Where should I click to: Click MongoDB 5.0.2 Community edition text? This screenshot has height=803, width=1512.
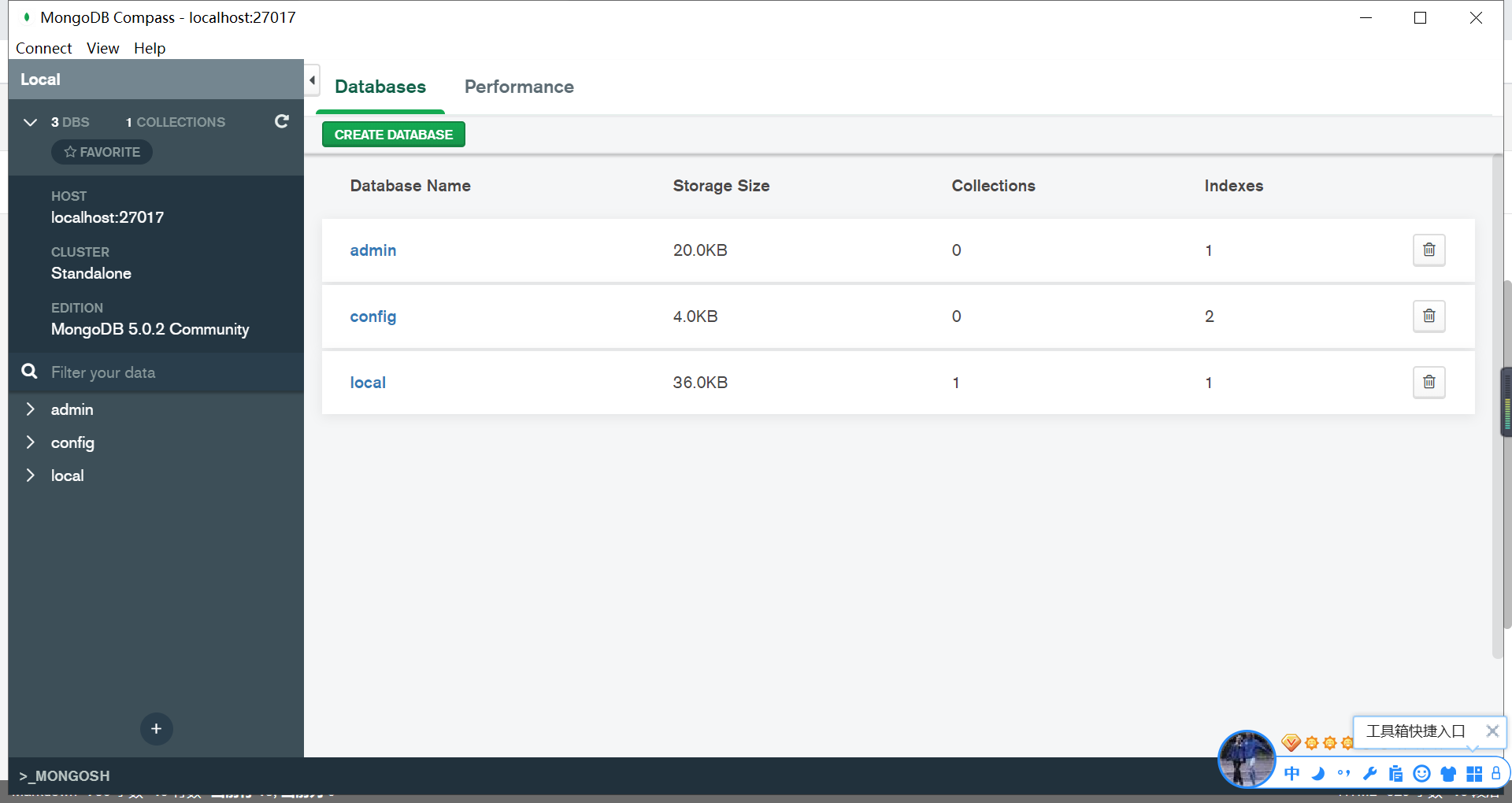(150, 329)
